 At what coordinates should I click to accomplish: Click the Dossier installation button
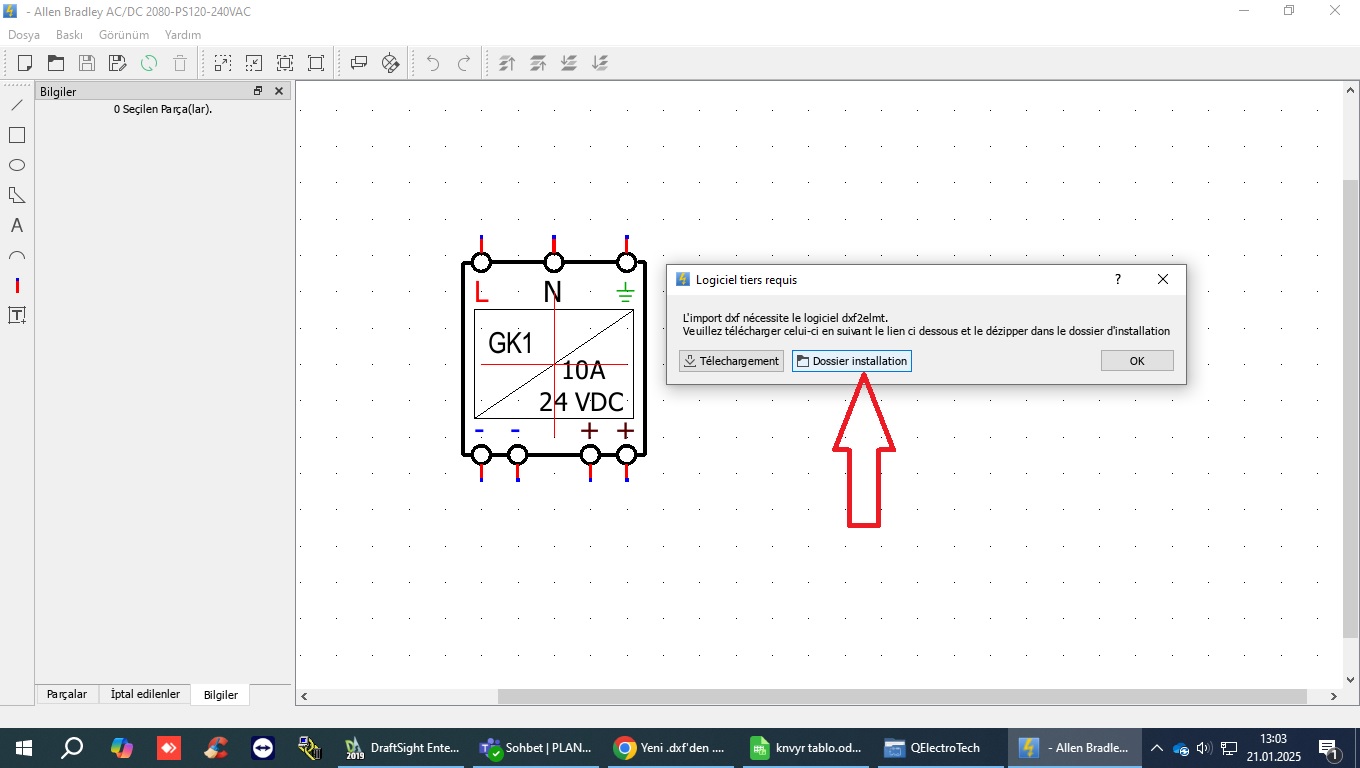[851, 361]
